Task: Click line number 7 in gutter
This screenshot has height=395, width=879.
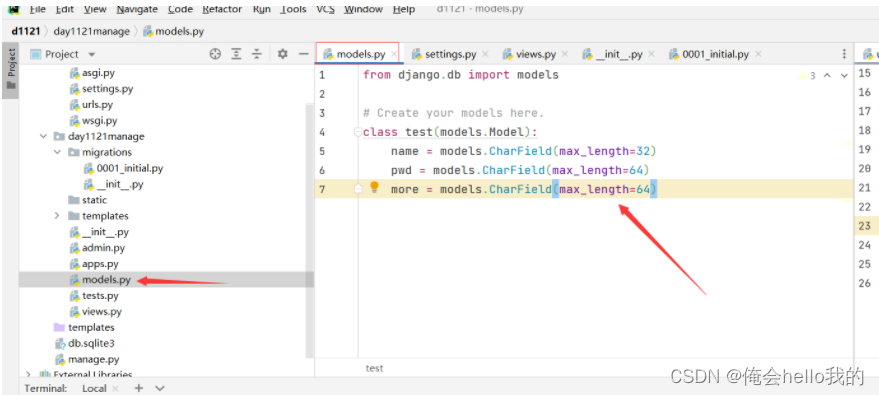Action: 322,189
